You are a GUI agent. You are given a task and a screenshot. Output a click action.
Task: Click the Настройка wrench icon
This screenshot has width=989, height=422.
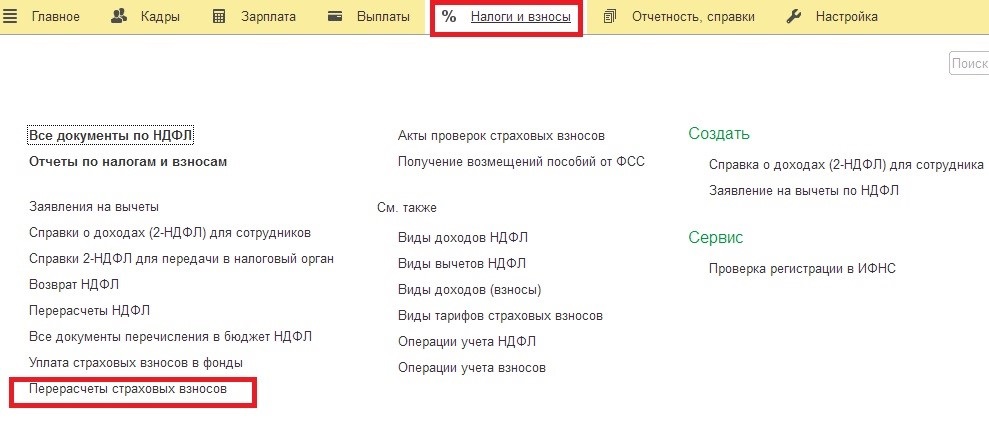coord(793,16)
